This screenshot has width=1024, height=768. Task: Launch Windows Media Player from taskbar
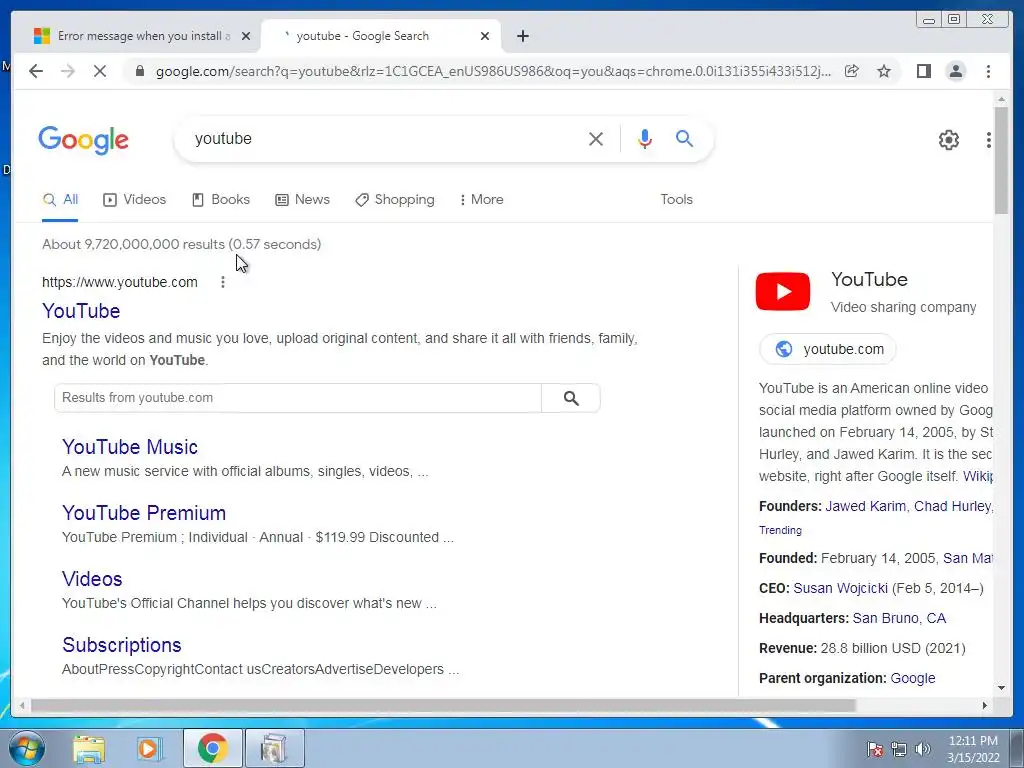[149, 748]
